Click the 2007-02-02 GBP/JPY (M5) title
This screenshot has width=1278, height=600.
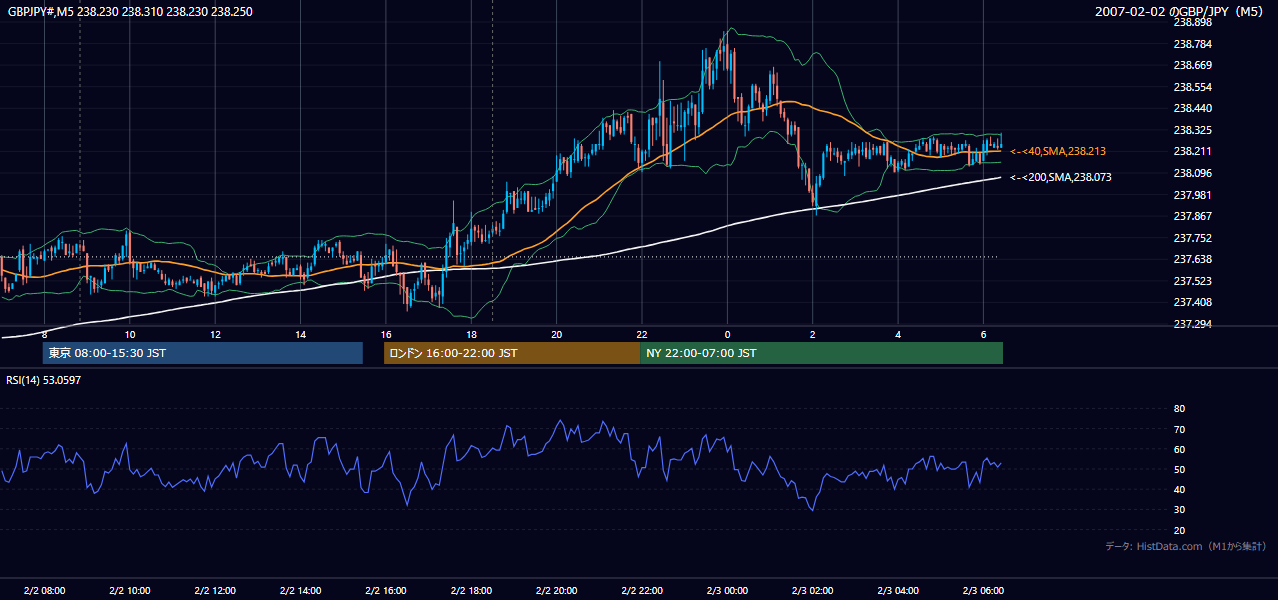click(x=1180, y=12)
